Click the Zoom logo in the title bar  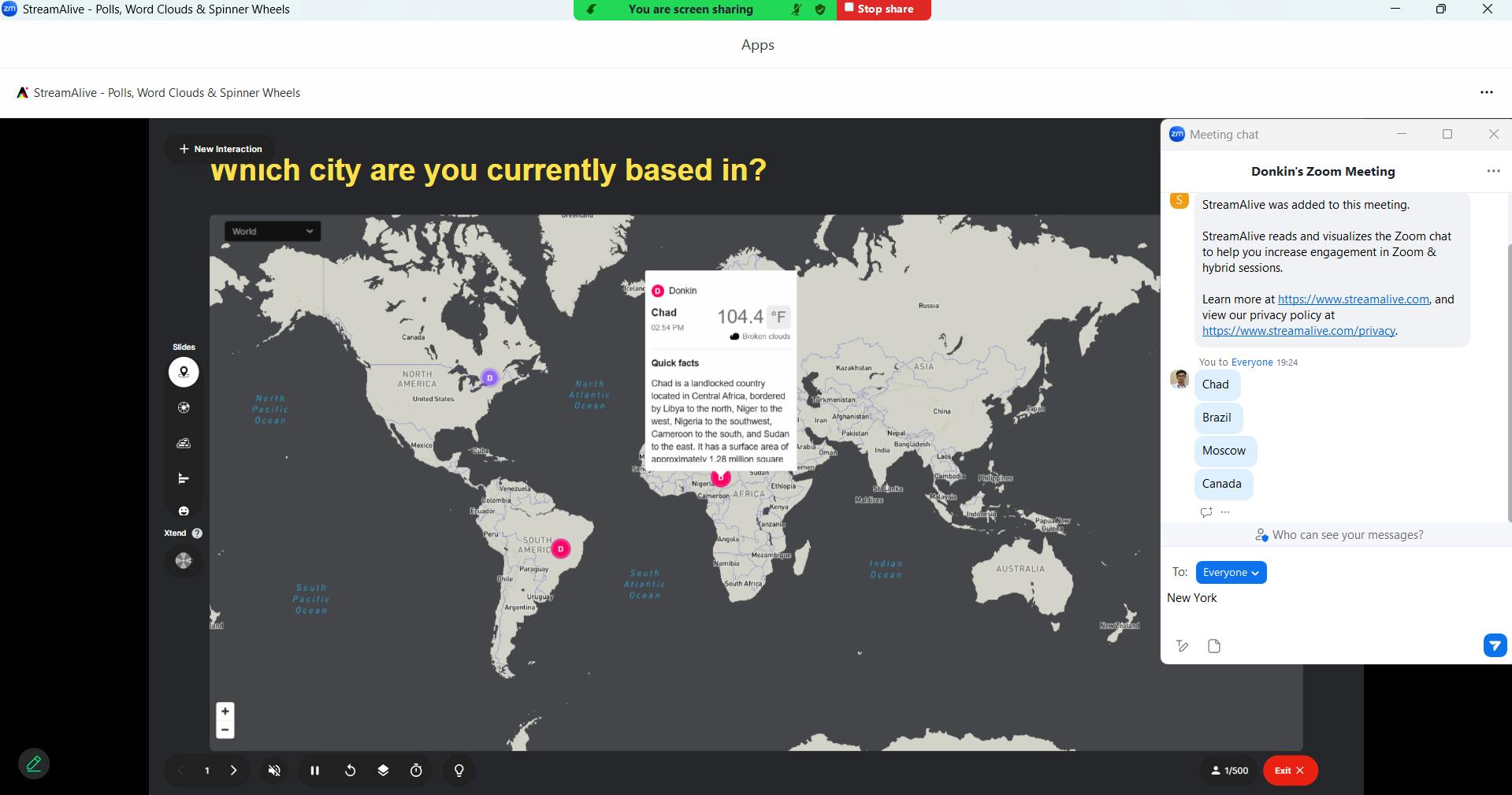[x=9, y=9]
